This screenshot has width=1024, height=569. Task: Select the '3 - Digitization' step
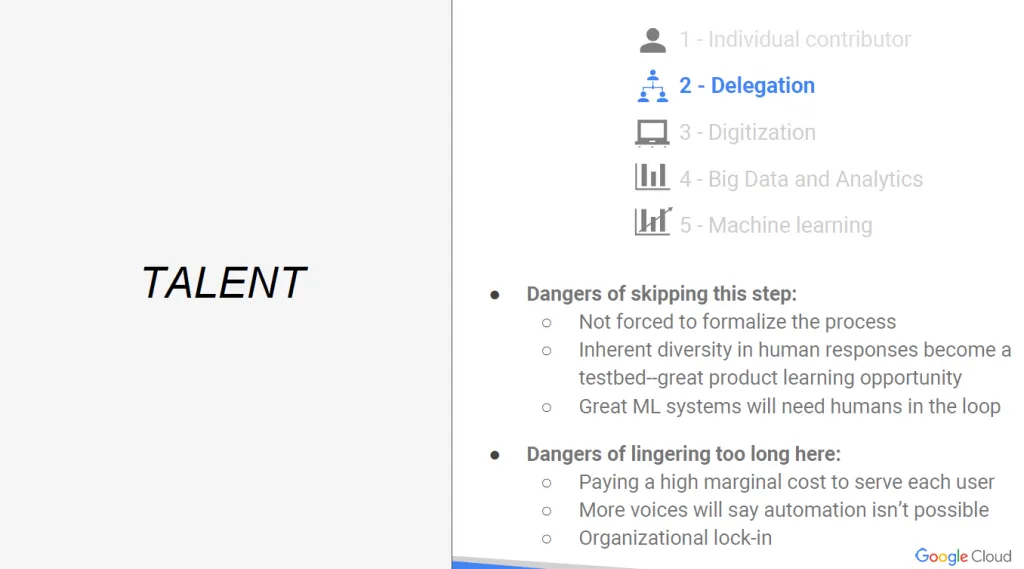pos(747,133)
